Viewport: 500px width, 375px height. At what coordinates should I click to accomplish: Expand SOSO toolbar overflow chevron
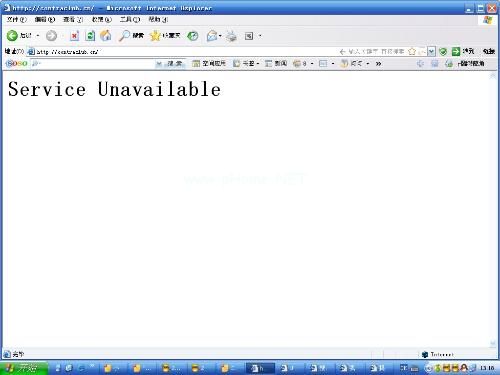pyautogui.click(x=378, y=63)
